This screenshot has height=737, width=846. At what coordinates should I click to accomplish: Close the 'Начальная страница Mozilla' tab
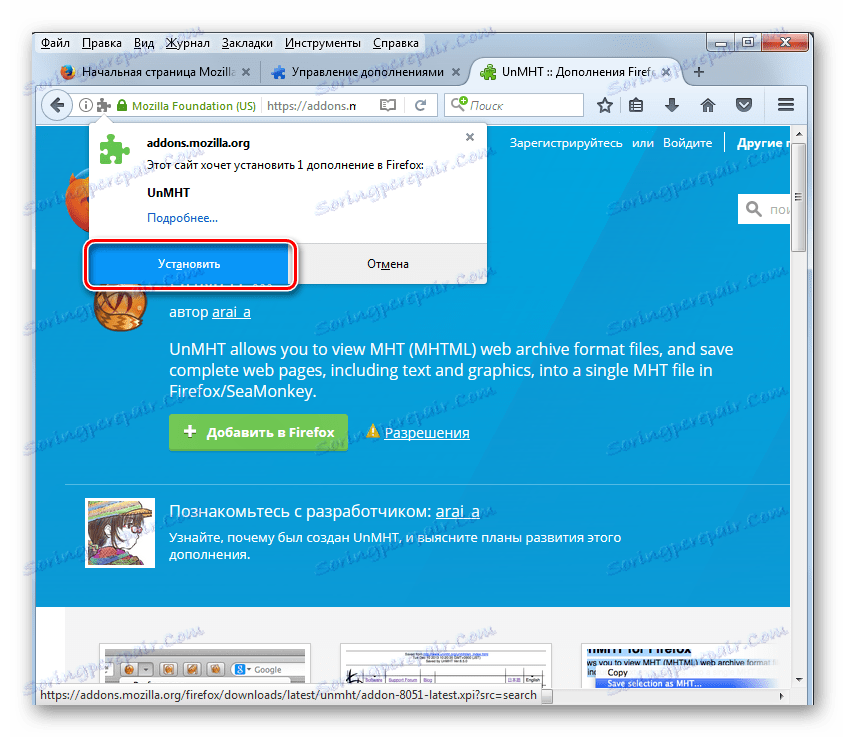pos(246,72)
